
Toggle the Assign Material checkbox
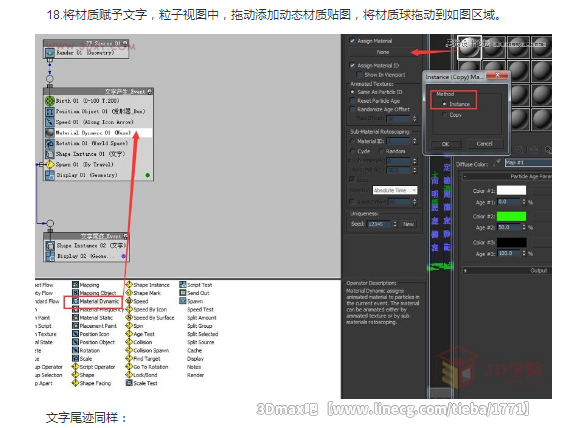[352, 41]
